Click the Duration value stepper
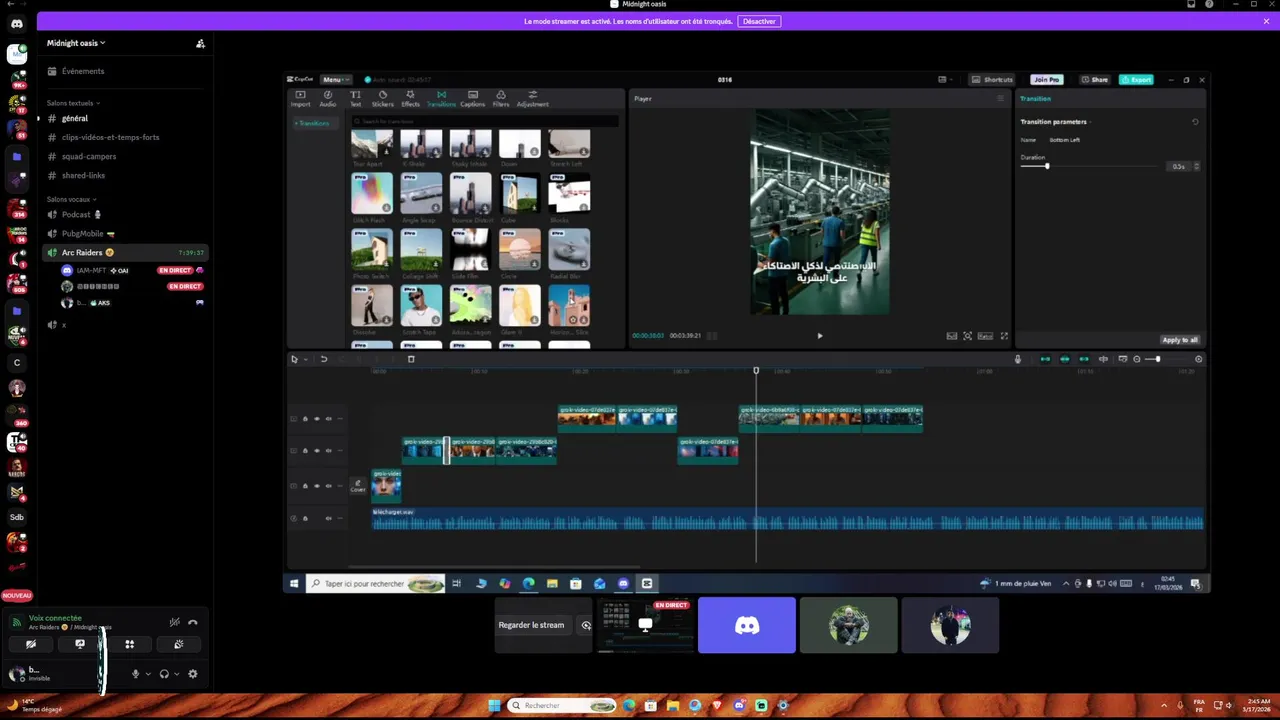Image resolution: width=1280 pixels, height=720 pixels. (1197, 166)
